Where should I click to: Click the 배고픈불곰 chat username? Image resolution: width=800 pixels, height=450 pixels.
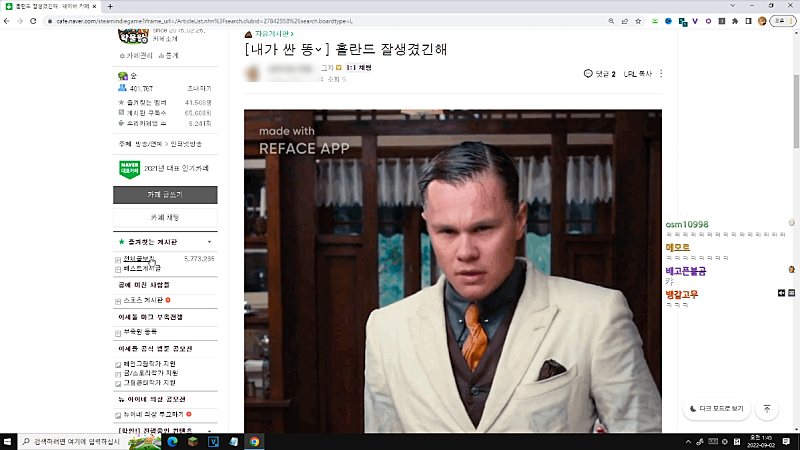686,271
